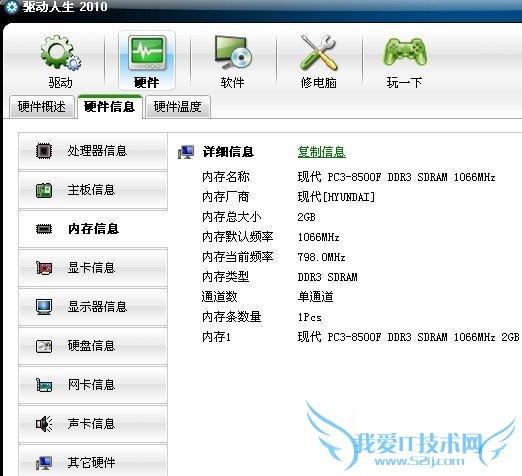Open the 硬件温度 tab
Screen dimensions: 522x476
point(178,107)
